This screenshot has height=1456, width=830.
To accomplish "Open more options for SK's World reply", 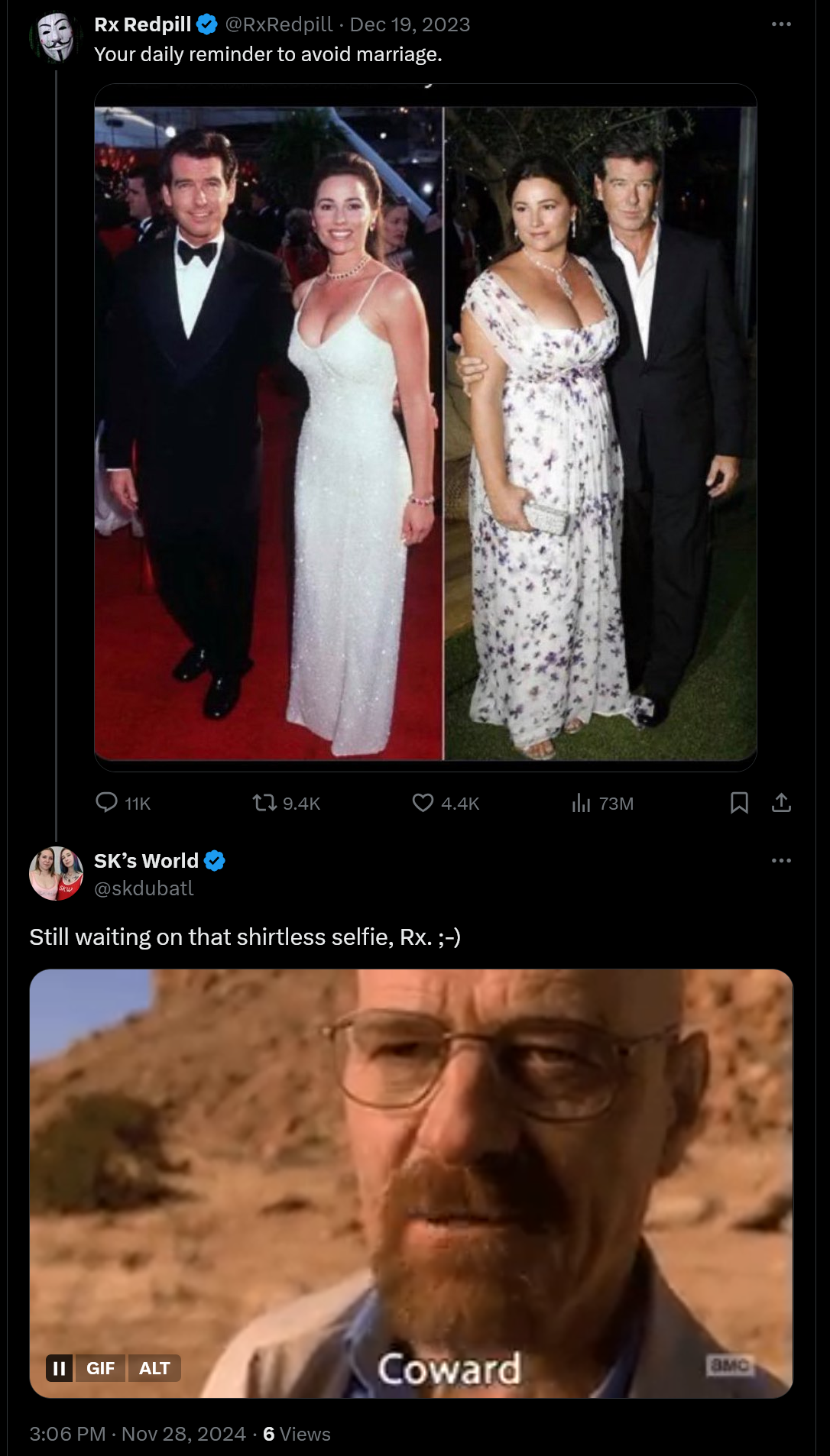I will pyautogui.click(x=781, y=861).
